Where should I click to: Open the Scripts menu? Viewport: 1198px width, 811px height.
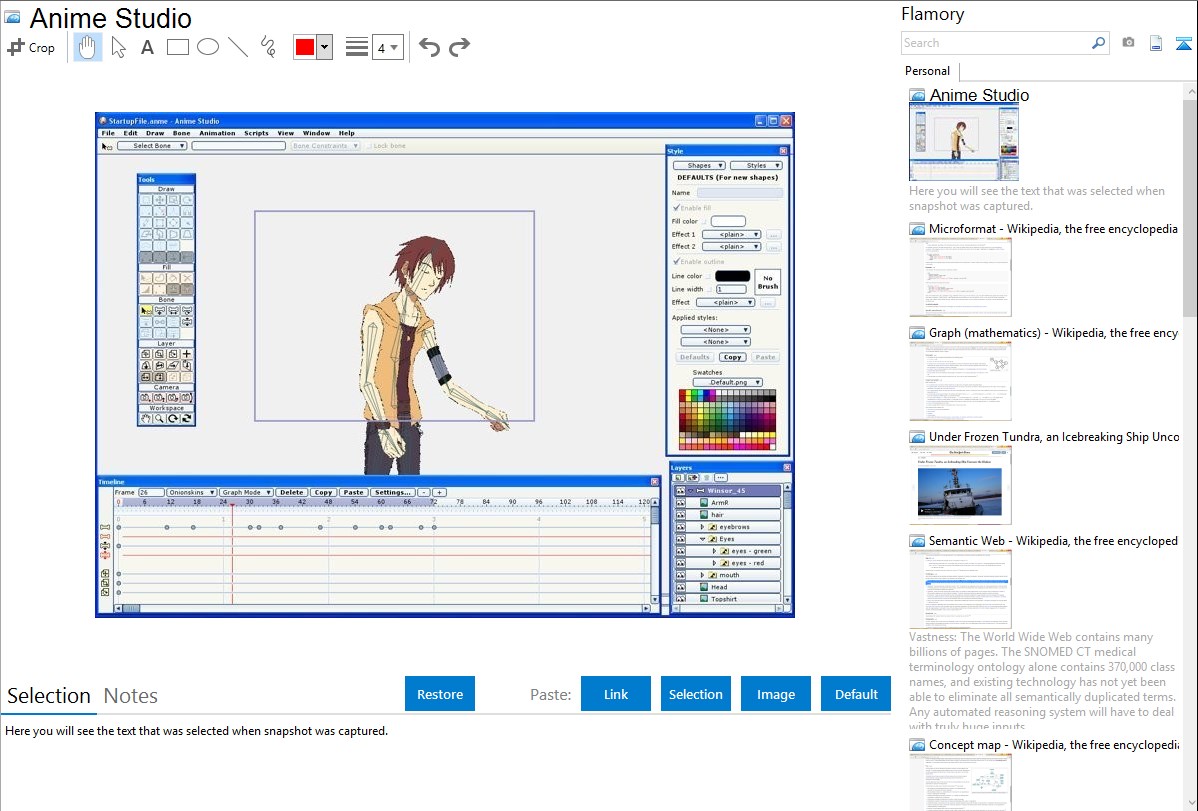click(x=257, y=133)
